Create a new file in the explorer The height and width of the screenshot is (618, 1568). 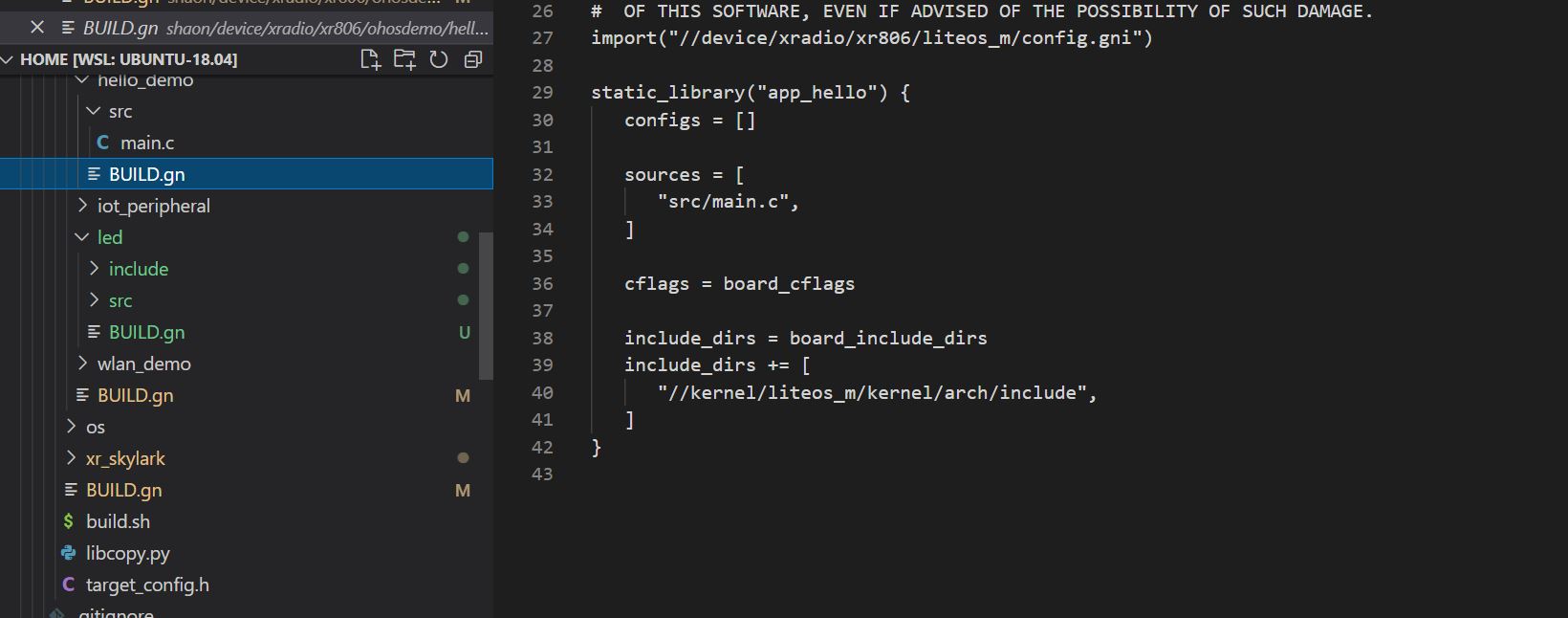(370, 59)
